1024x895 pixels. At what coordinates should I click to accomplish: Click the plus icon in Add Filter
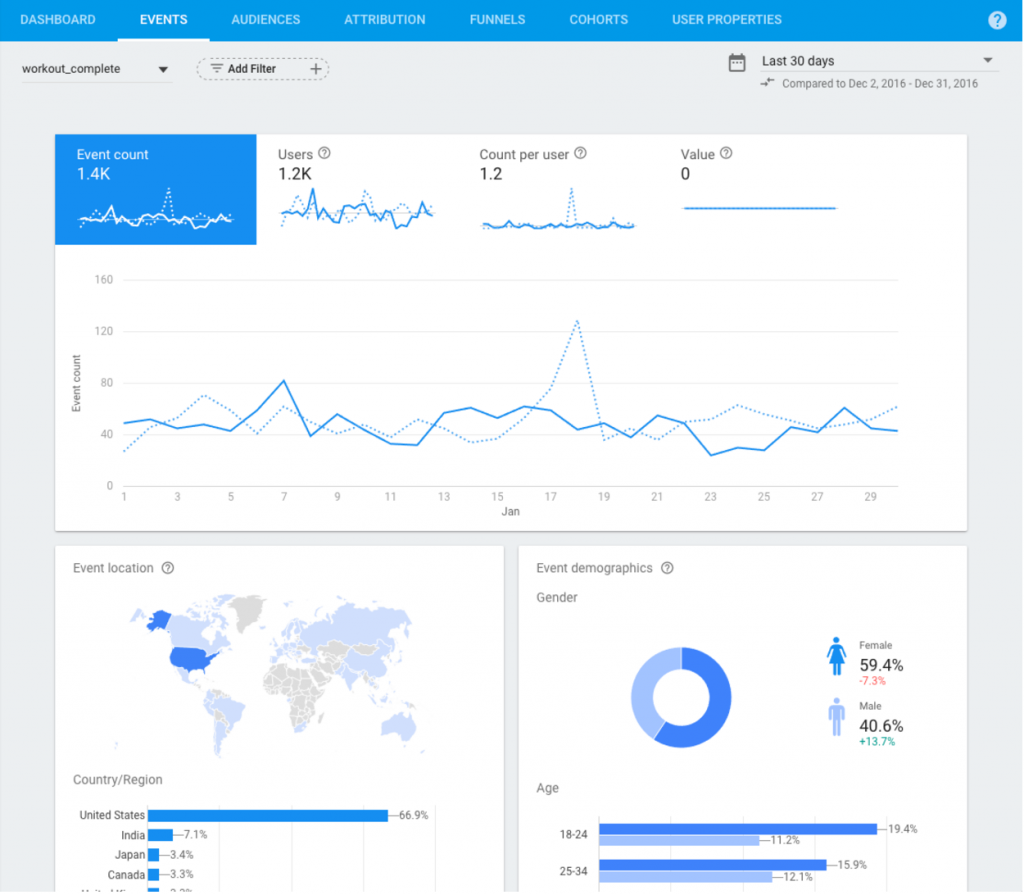315,69
